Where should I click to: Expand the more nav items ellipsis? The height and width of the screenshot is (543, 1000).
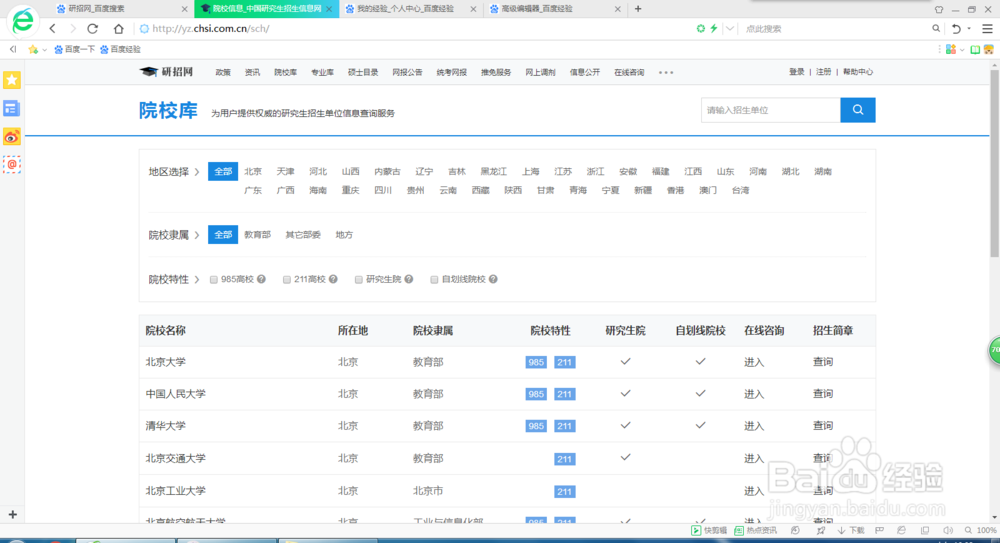pyautogui.click(x=666, y=73)
